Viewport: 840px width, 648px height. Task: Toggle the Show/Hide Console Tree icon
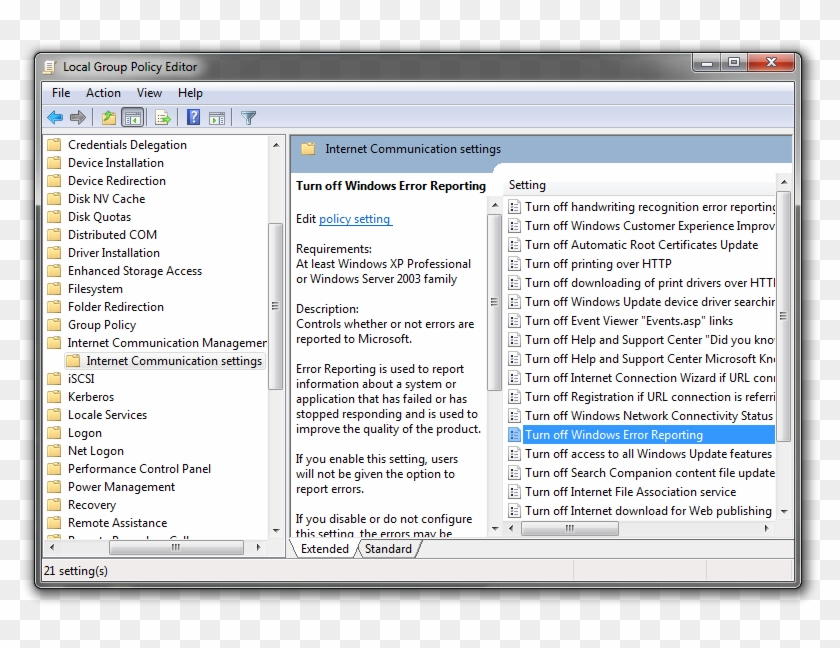pyautogui.click(x=133, y=117)
